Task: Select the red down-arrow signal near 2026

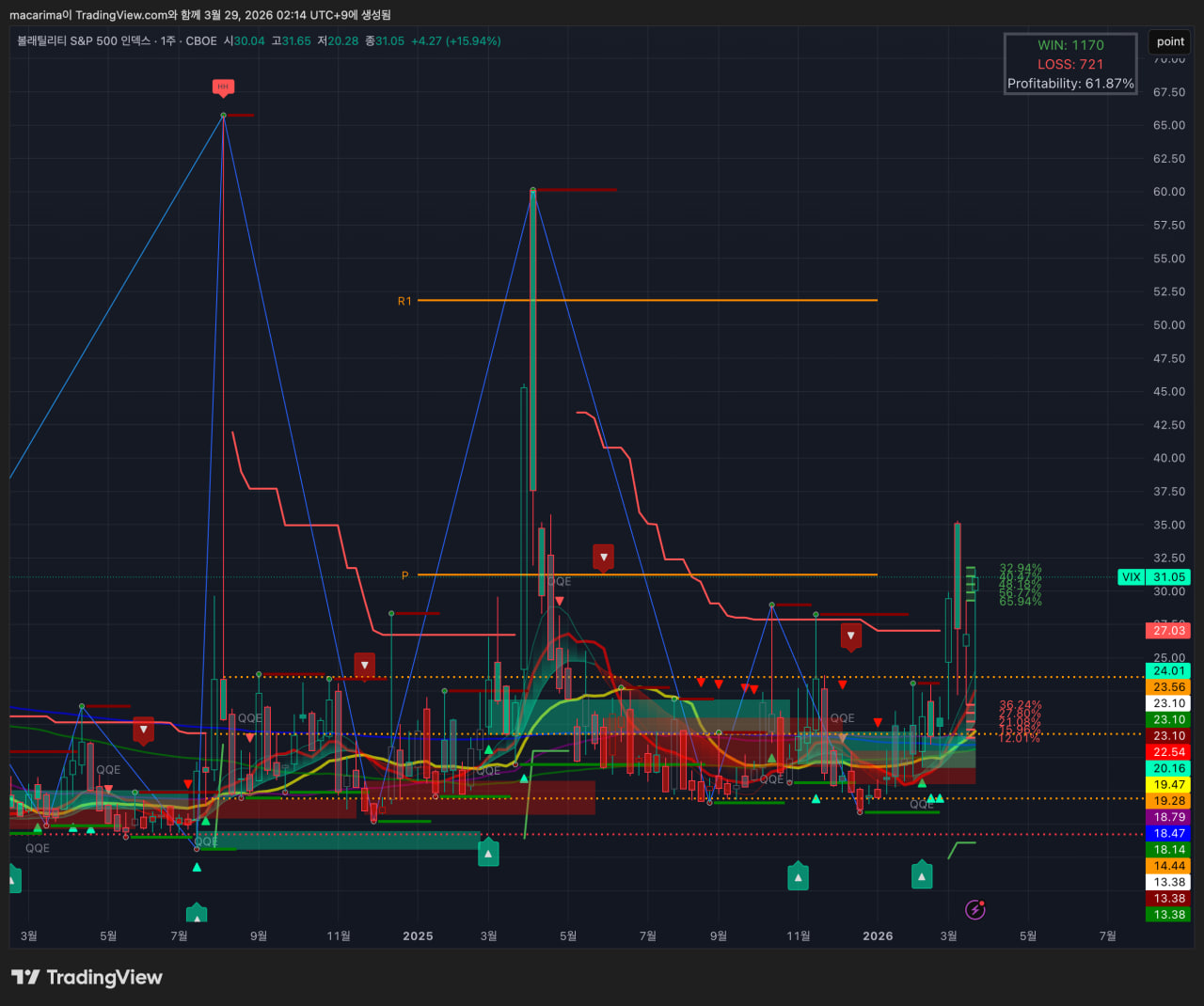Action: (850, 636)
